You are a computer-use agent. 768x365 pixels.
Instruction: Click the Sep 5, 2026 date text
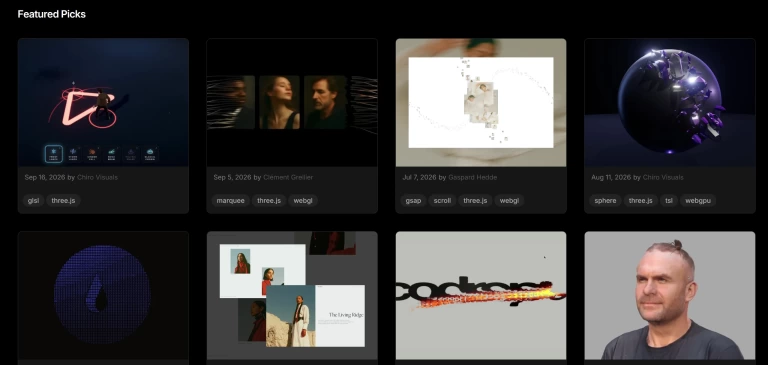click(232, 177)
